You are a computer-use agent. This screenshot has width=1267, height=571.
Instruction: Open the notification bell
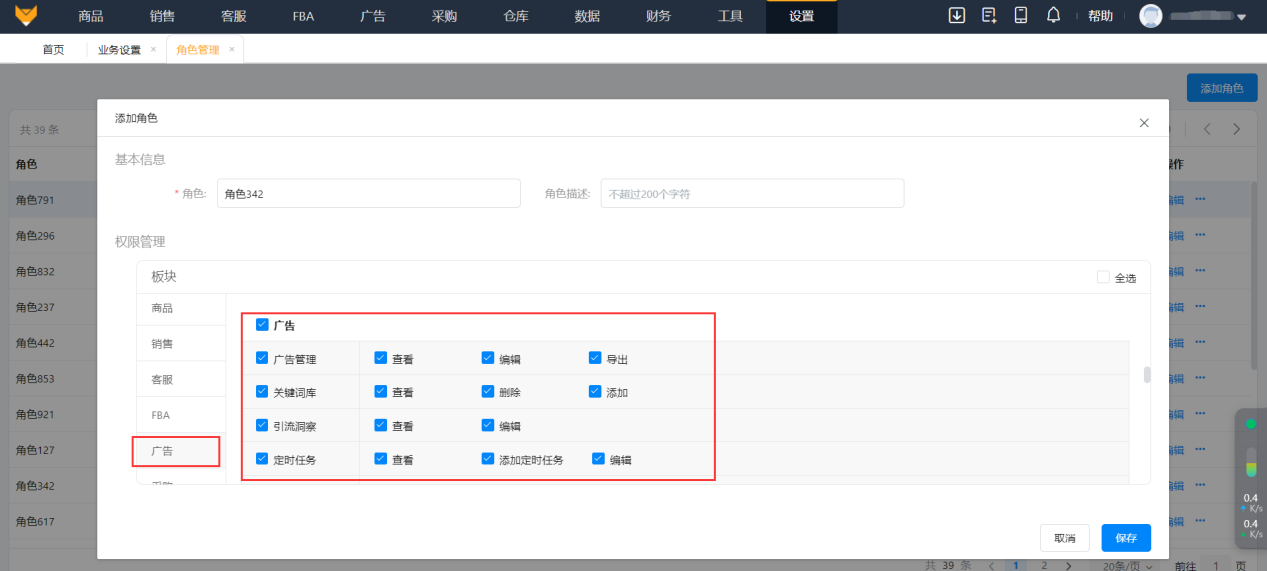pyautogui.click(x=1053, y=15)
